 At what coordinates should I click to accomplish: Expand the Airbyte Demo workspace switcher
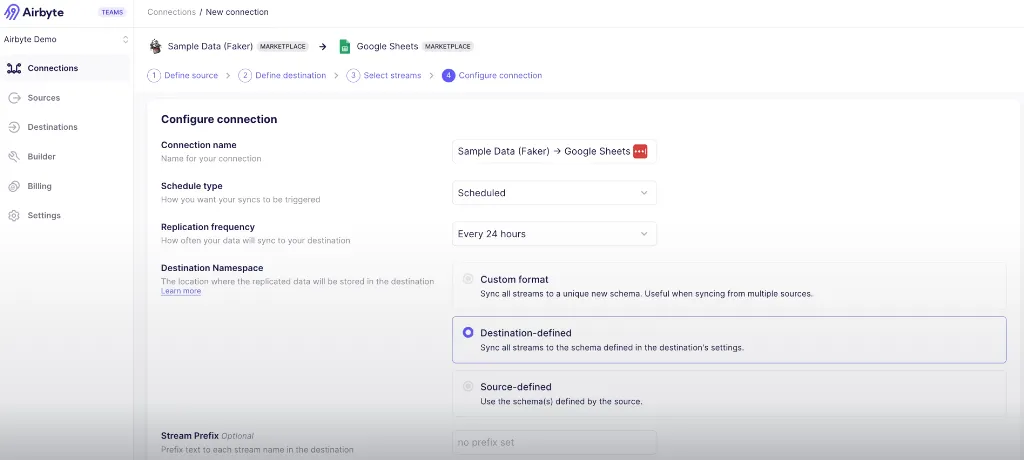(x=66, y=39)
